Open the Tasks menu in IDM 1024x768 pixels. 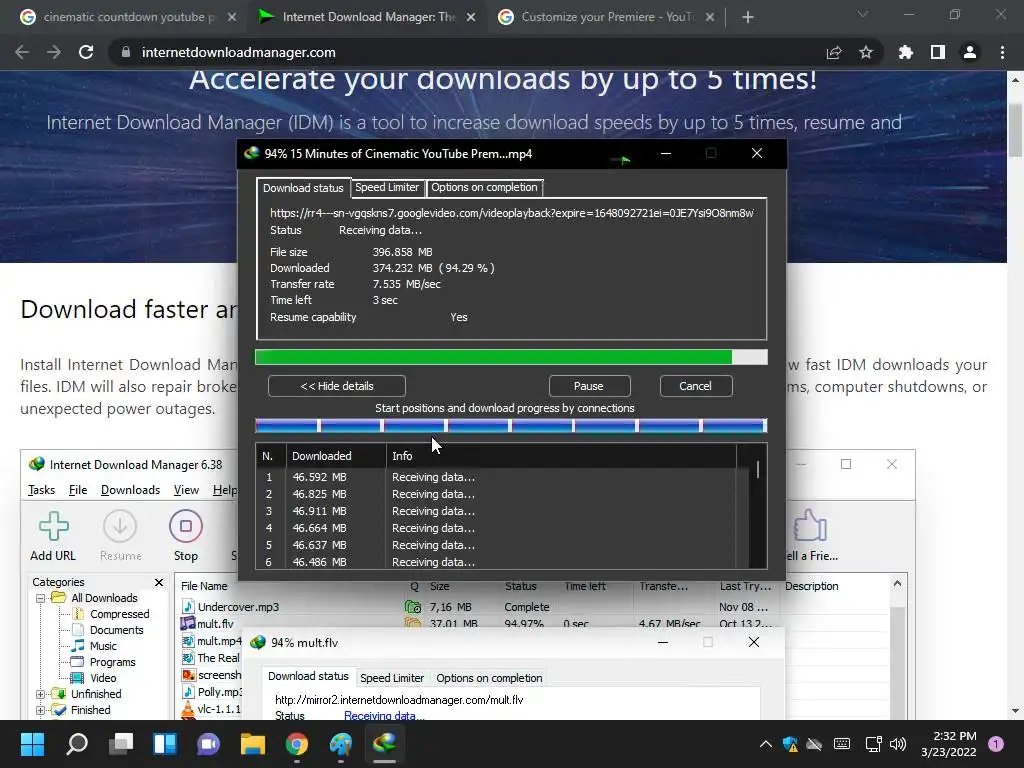(x=41, y=490)
